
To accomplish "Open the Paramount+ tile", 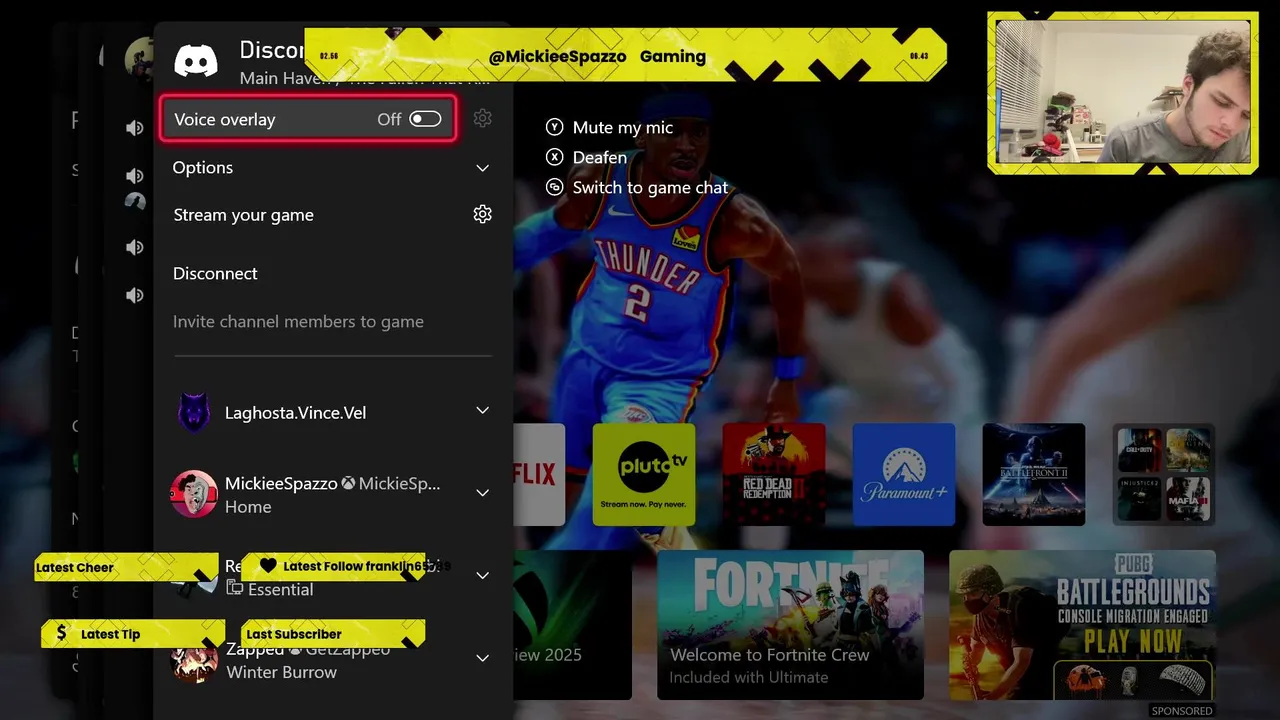I will 903,474.
